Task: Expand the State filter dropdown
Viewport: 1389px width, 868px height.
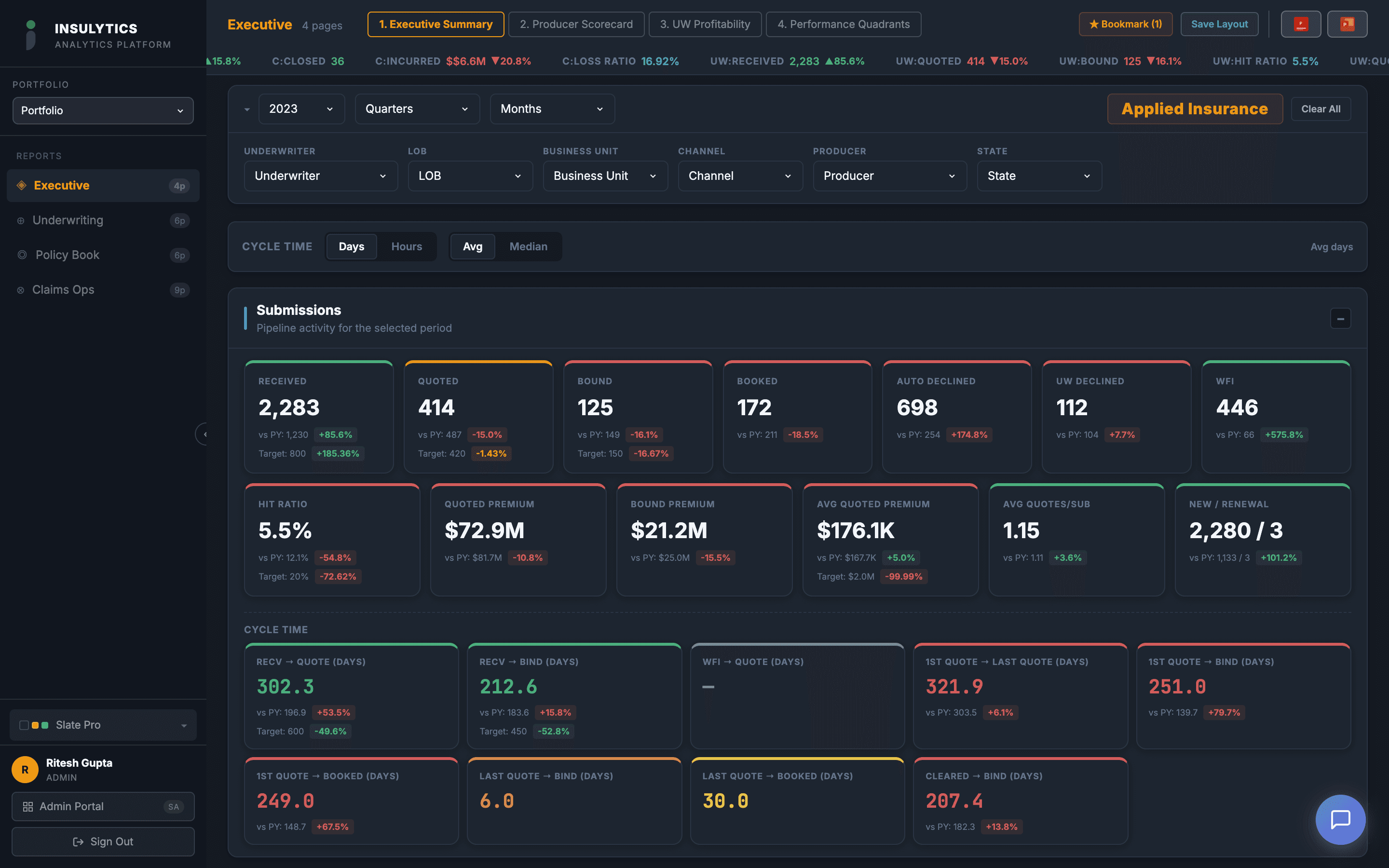Action: [x=1039, y=176]
